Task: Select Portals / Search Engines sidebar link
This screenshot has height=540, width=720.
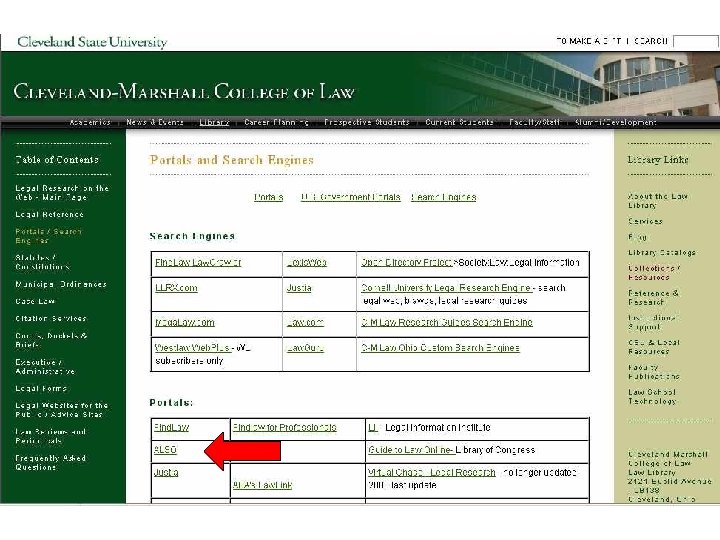Action: 48,236
